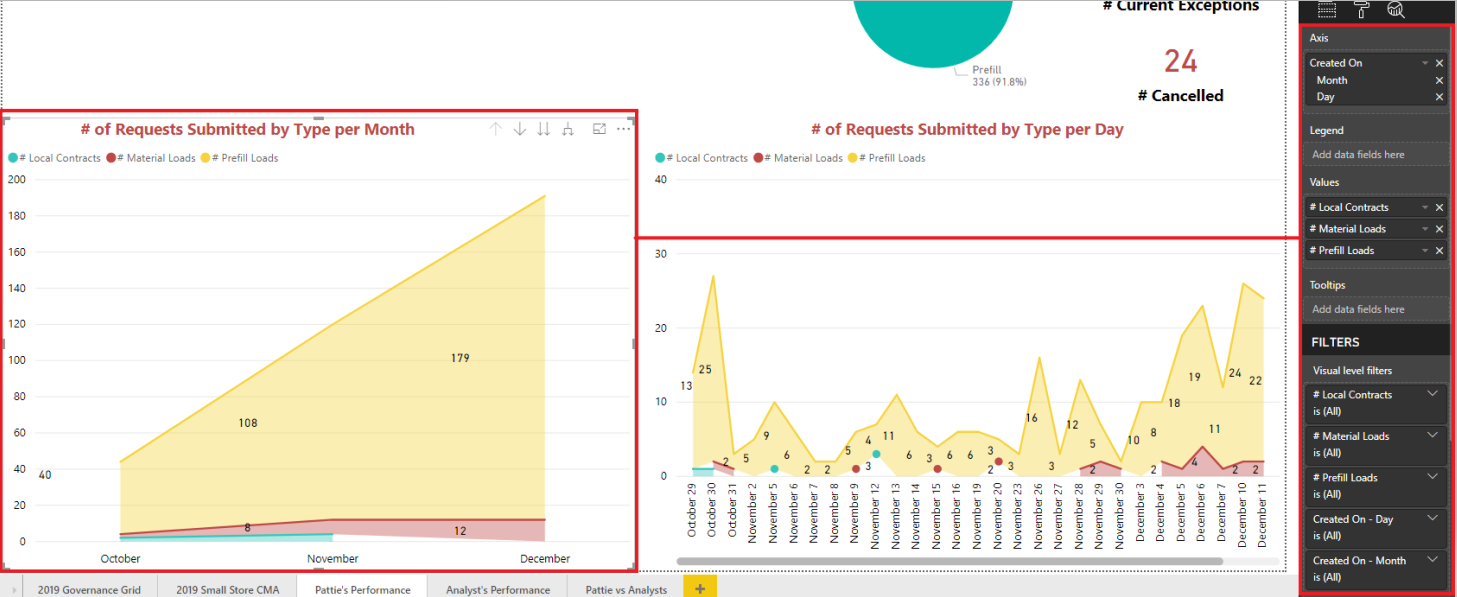The image size is (1457, 597).
Task: Click the Drill up arrow on monthly chart
Action: 495,129
